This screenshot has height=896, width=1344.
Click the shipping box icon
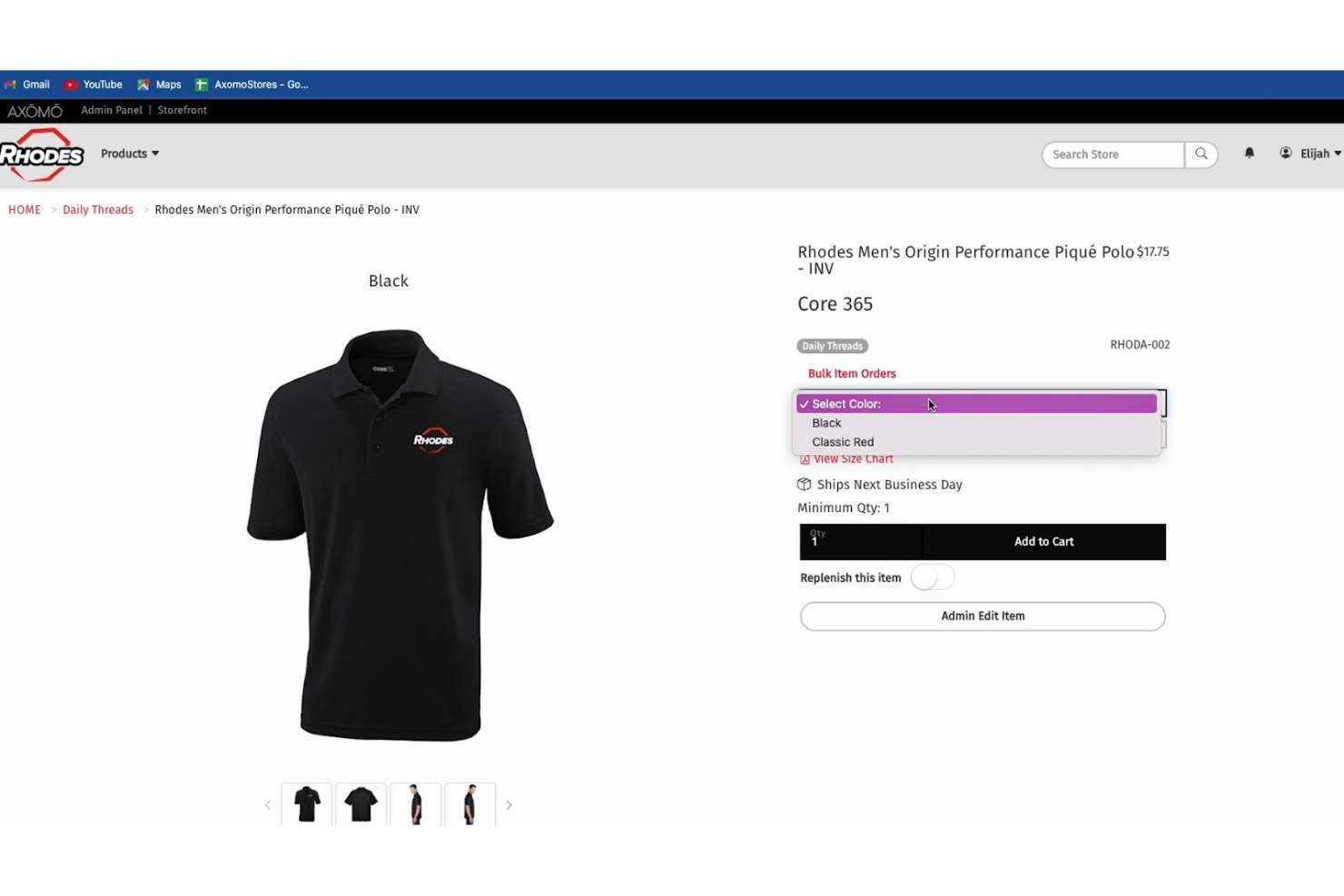coord(804,485)
